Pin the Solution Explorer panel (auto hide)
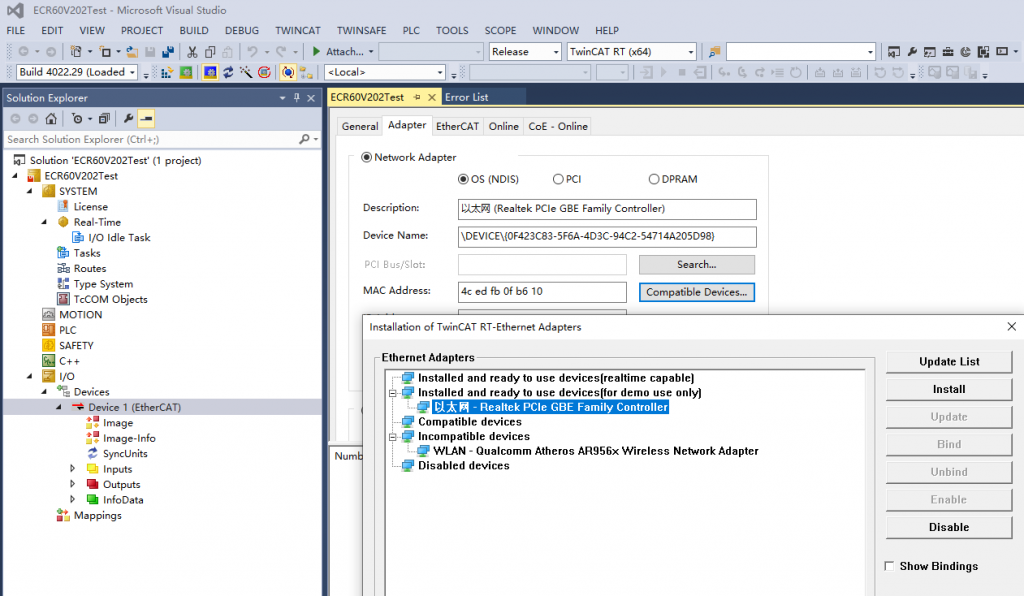The image size is (1024, 596). click(296, 98)
